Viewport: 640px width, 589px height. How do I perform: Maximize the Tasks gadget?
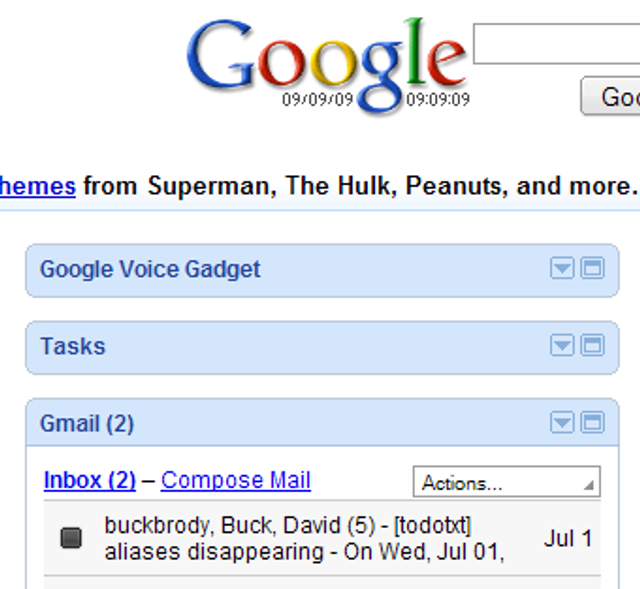pos(593,346)
